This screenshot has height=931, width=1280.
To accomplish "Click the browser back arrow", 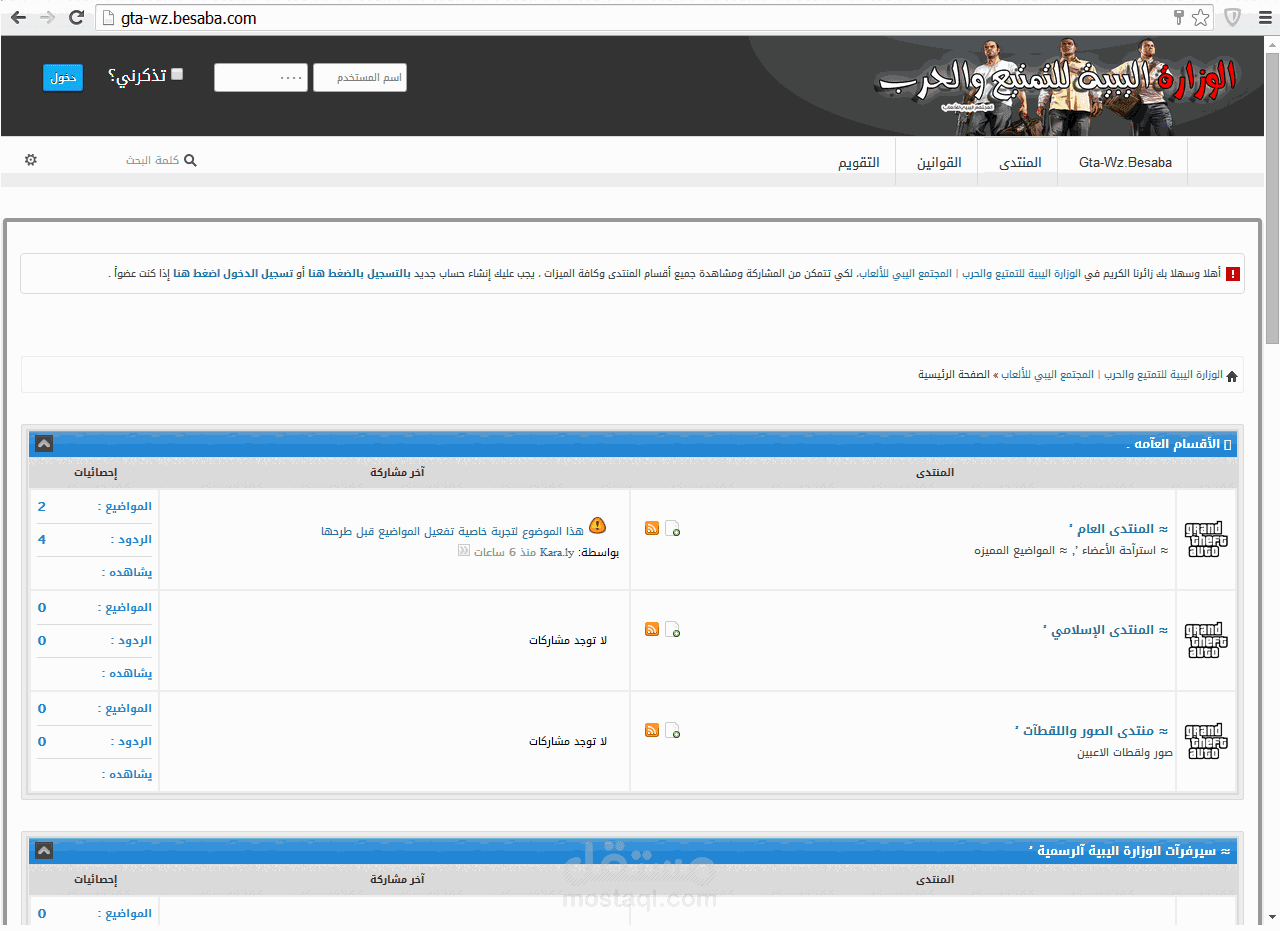I will 18,17.
